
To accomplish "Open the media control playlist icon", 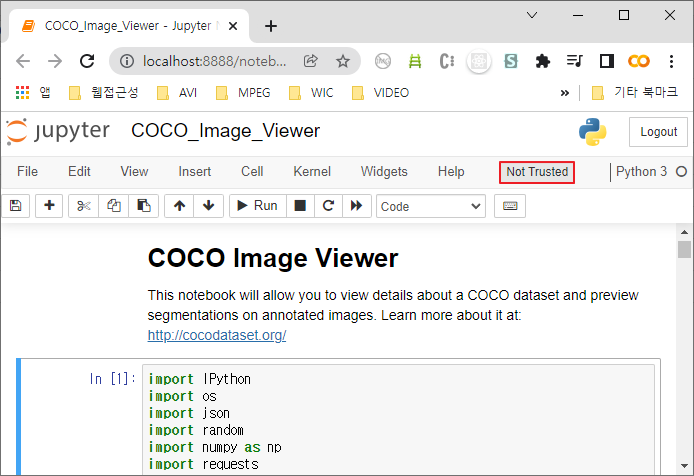I will tap(574, 61).
